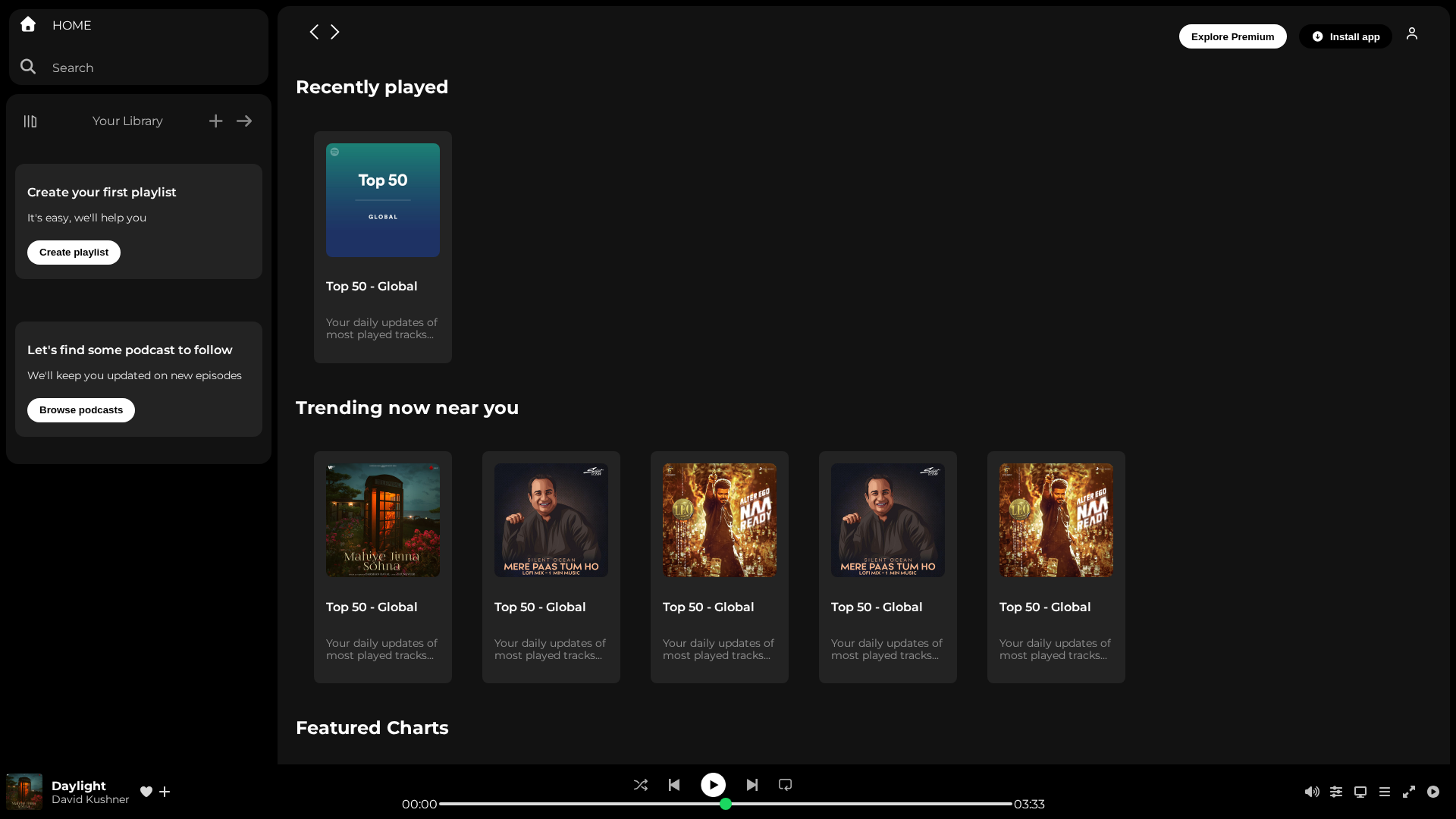Go to Home via house icon
Viewport: 1456px width, 819px height.
point(28,24)
